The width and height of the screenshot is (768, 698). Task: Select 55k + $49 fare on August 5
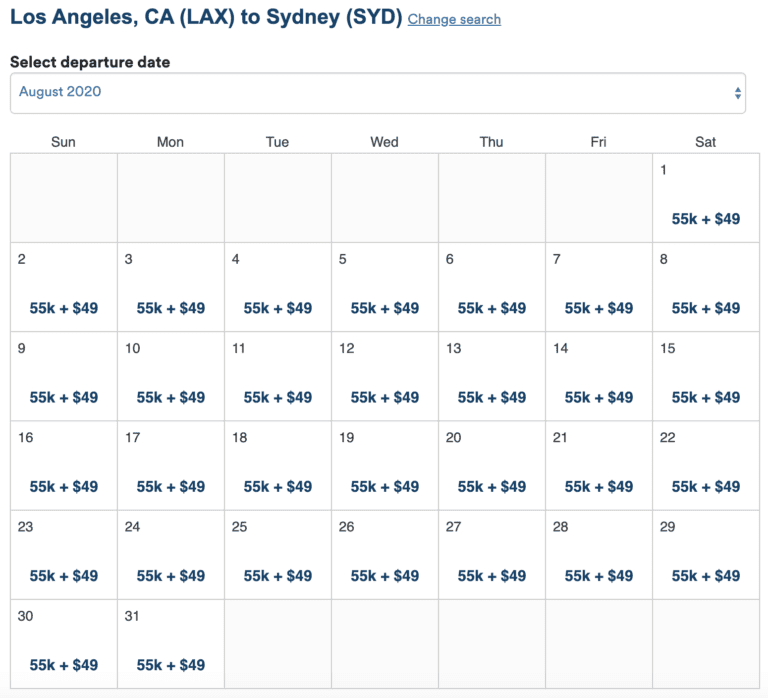pos(384,308)
